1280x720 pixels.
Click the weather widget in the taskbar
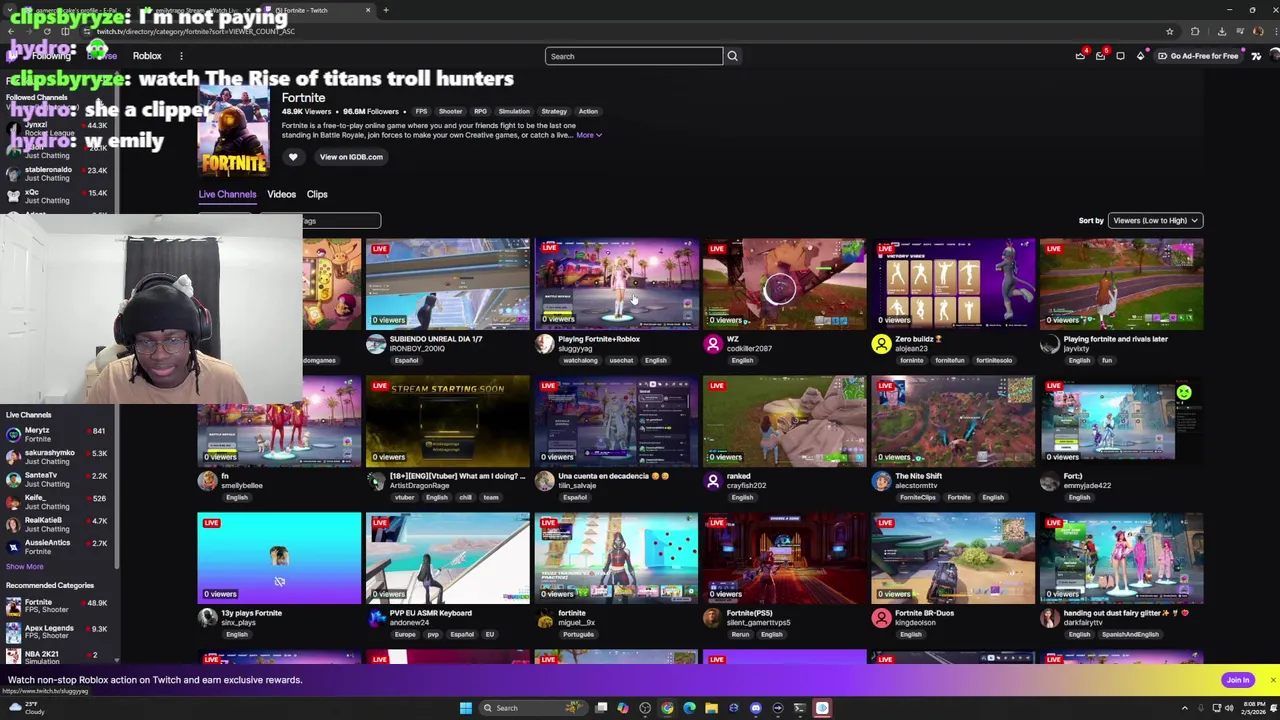(26, 708)
